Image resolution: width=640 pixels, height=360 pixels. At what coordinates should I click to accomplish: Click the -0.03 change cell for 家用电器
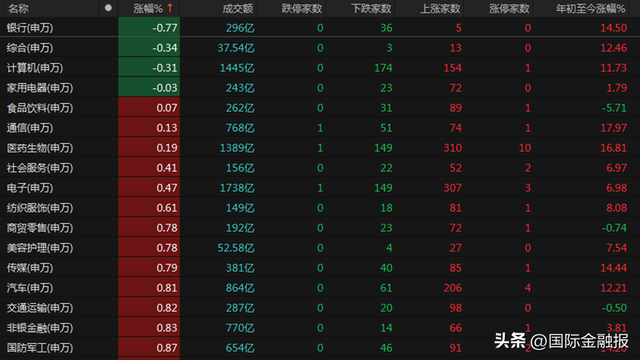point(149,88)
